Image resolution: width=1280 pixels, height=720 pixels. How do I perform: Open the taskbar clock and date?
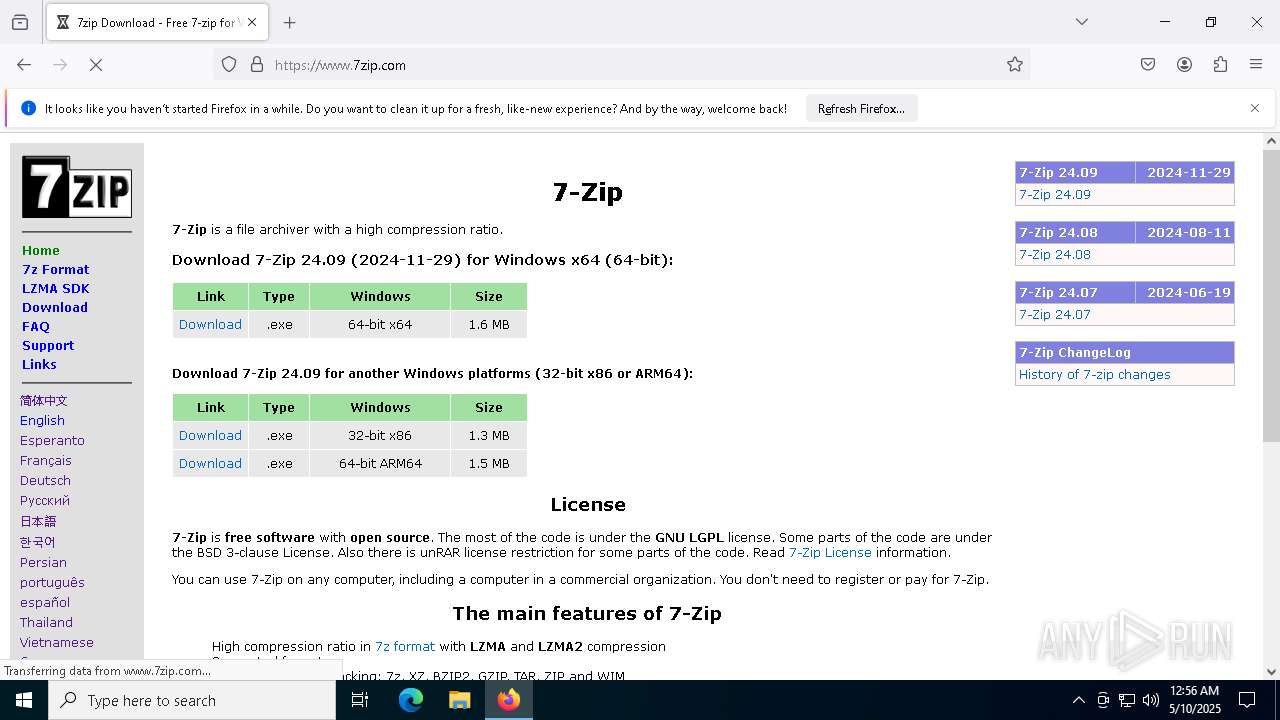tap(1194, 700)
